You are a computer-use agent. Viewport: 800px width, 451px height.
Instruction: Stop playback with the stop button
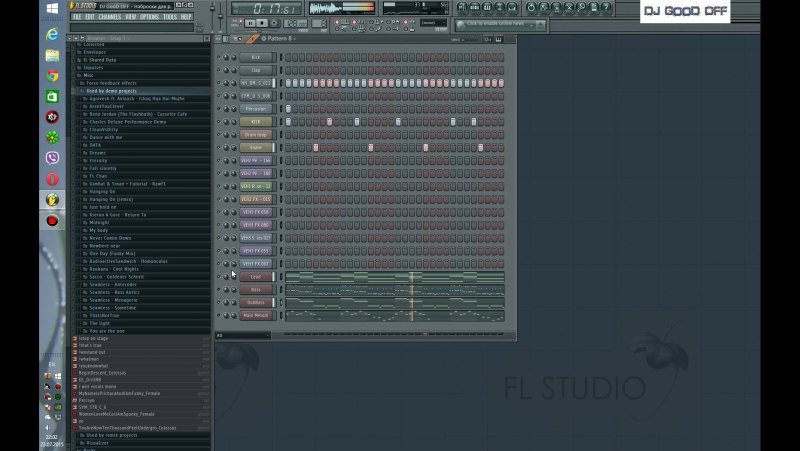pyautogui.click(x=262, y=23)
